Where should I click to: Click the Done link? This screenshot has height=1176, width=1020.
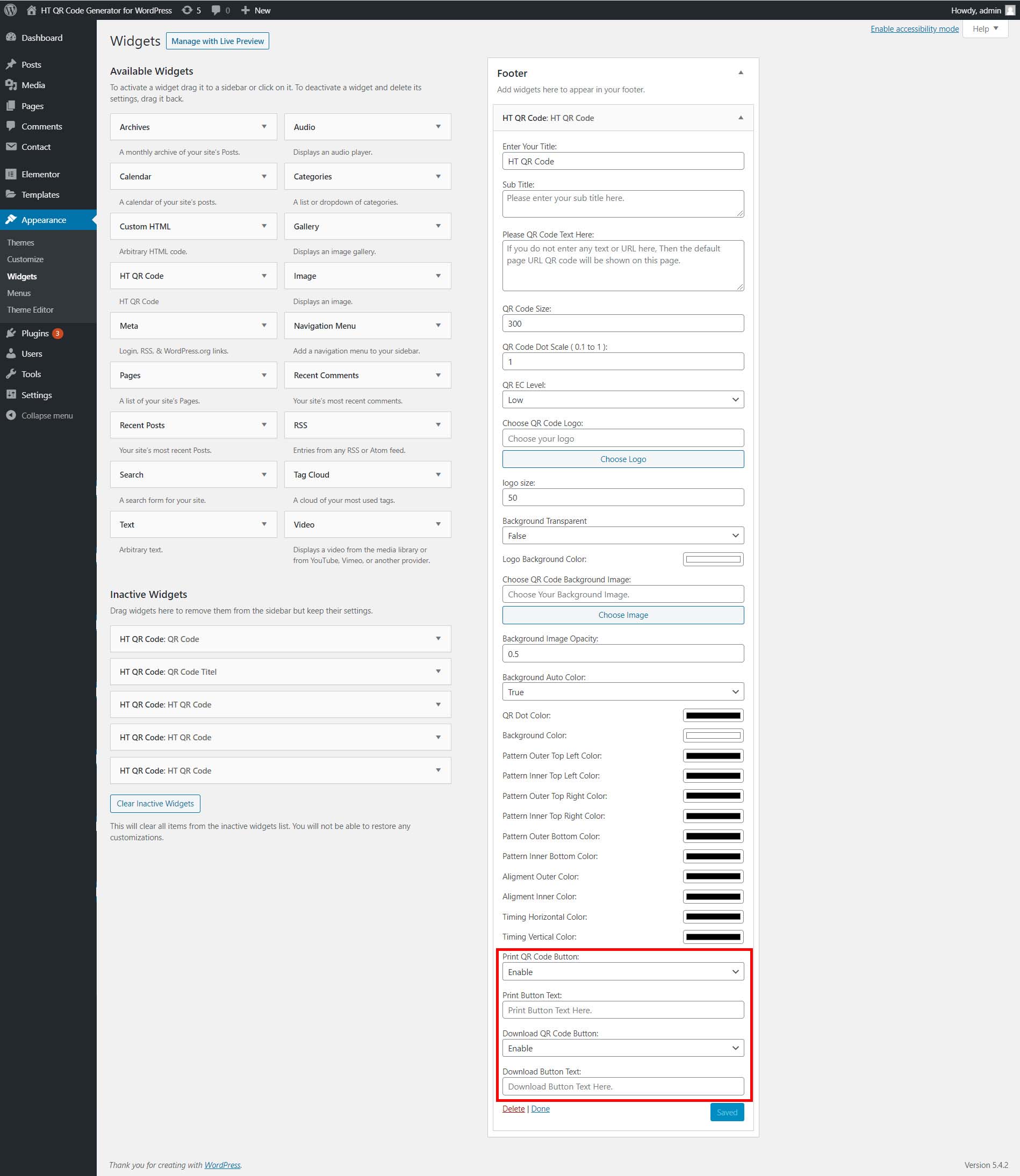click(540, 1109)
